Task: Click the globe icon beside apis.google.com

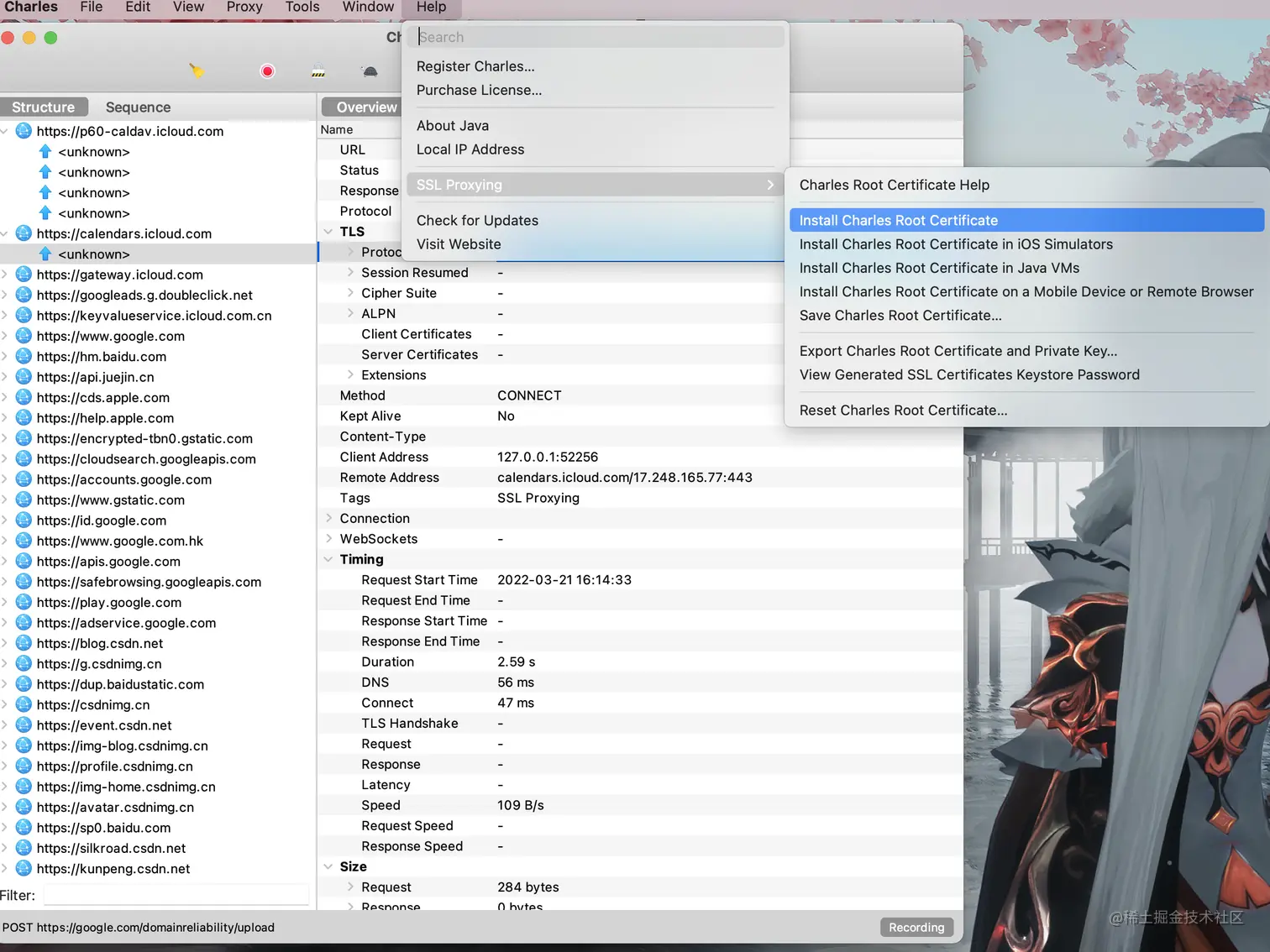Action: point(24,562)
